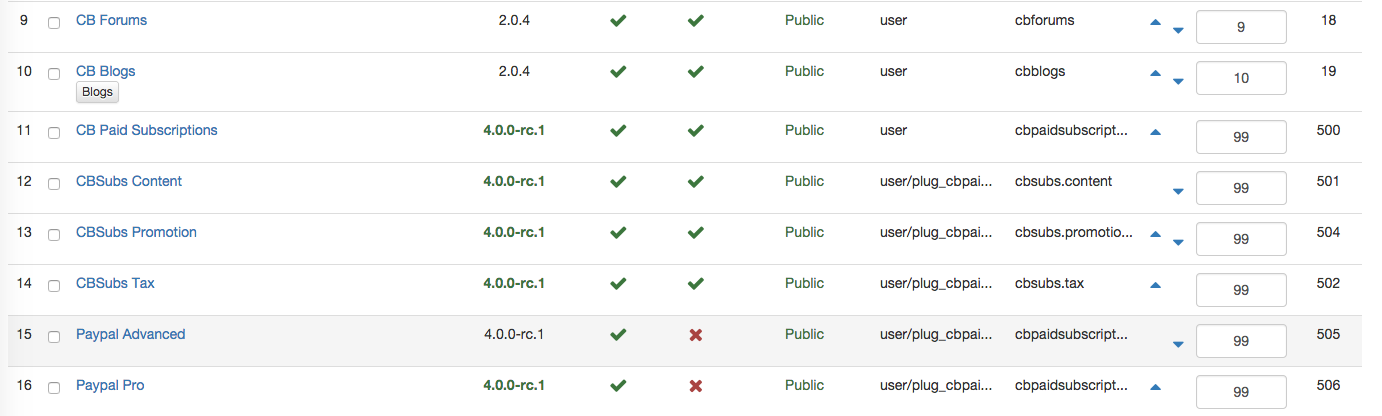The width and height of the screenshot is (1382, 416).
Task: Move CBSubs Content down with arrow
Action: click(x=1178, y=191)
